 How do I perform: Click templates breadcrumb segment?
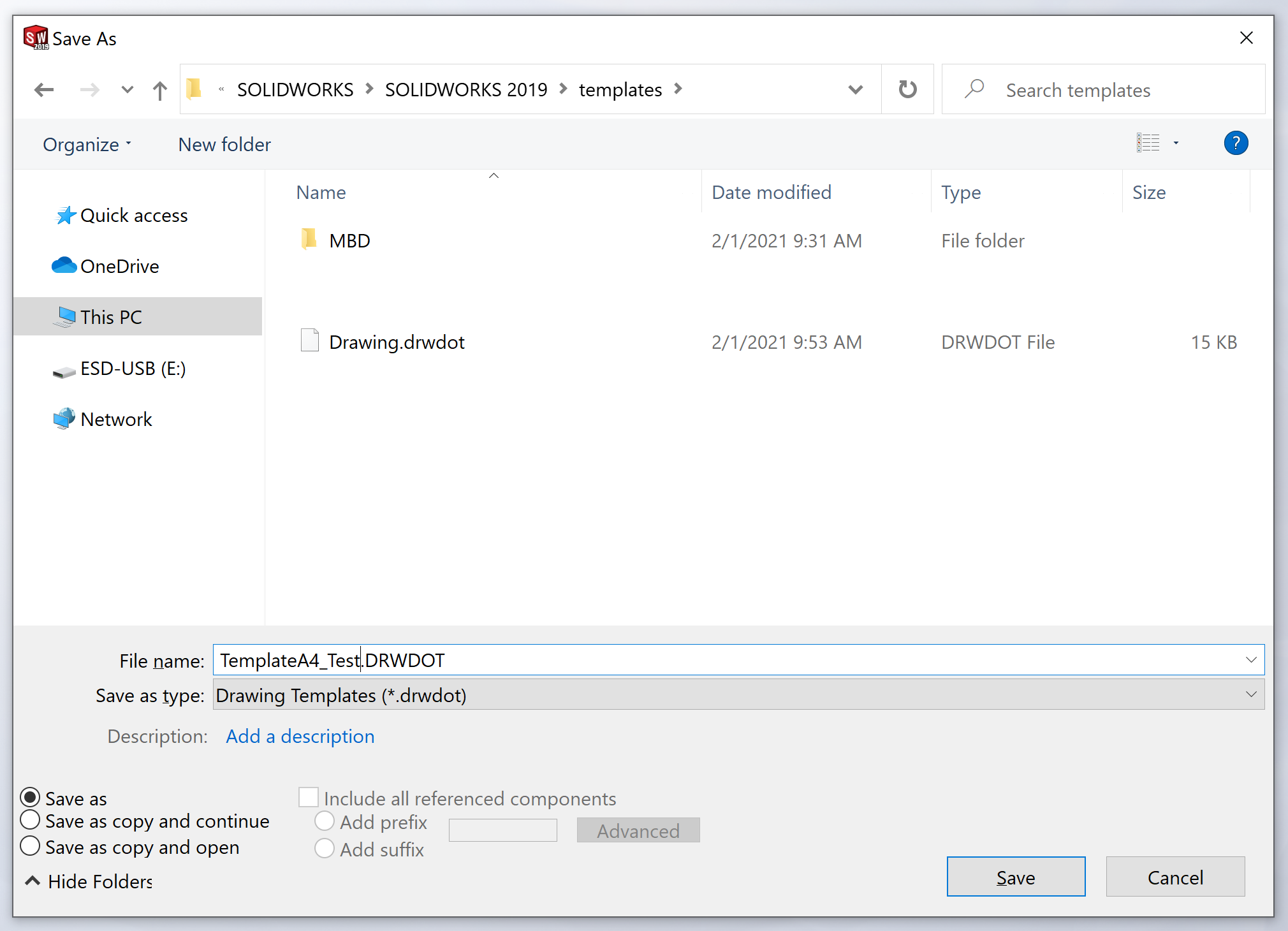(620, 90)
